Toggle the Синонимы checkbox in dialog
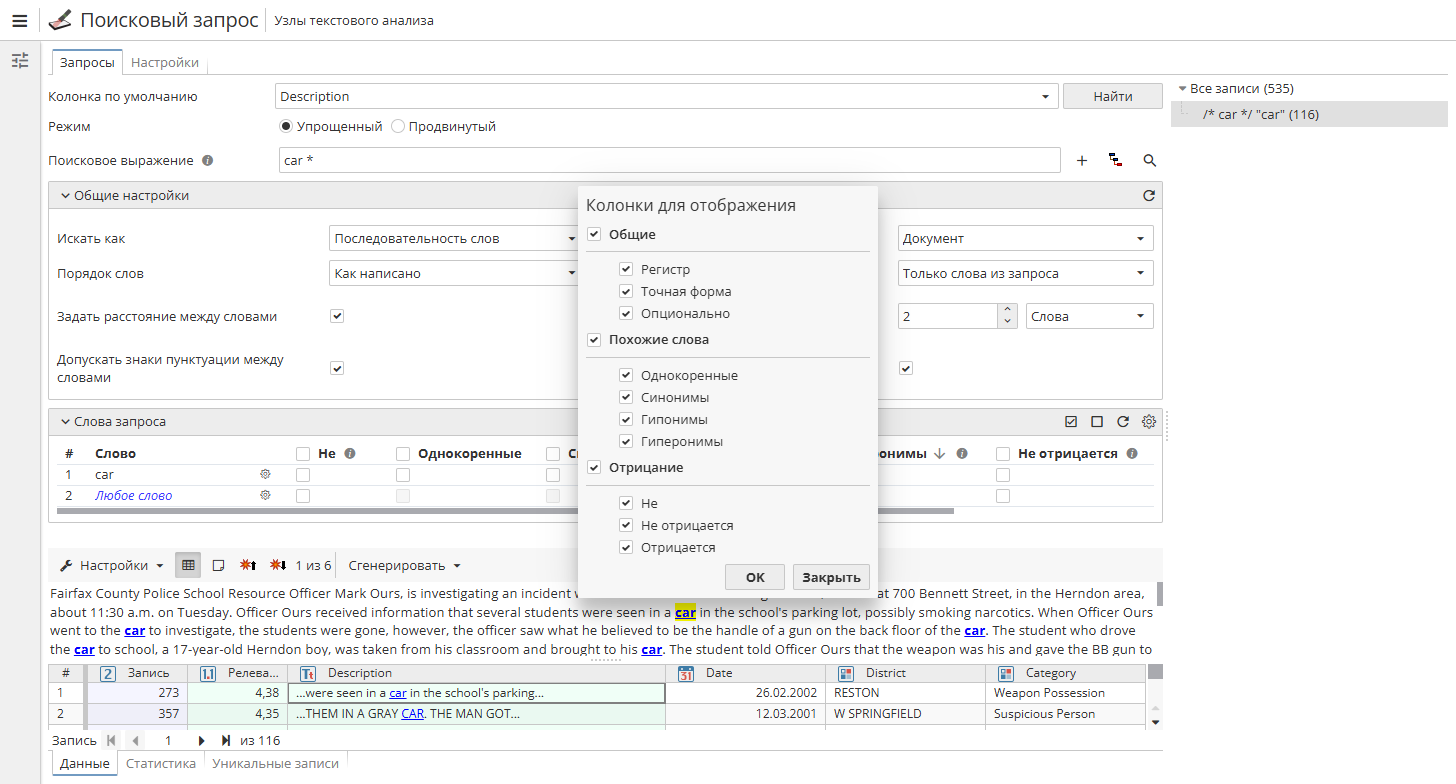The height and width of the screenshot is (784, 1456). [x=626, y=397]
